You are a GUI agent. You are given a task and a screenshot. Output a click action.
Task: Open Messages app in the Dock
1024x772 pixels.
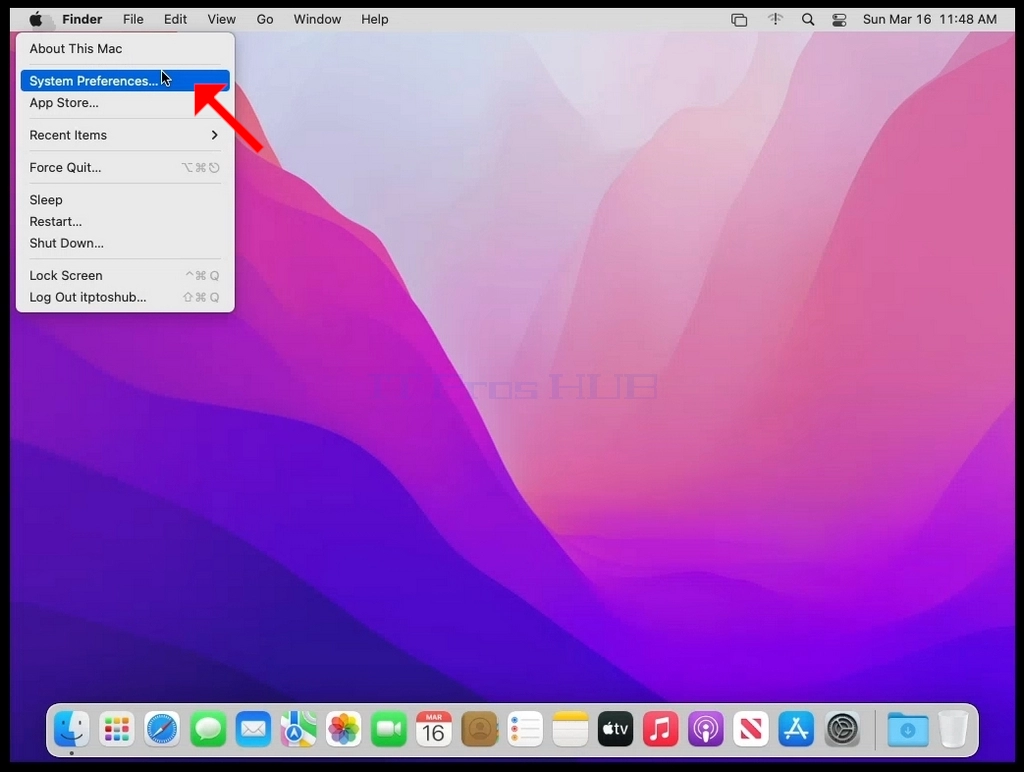[x=208, y=729]
